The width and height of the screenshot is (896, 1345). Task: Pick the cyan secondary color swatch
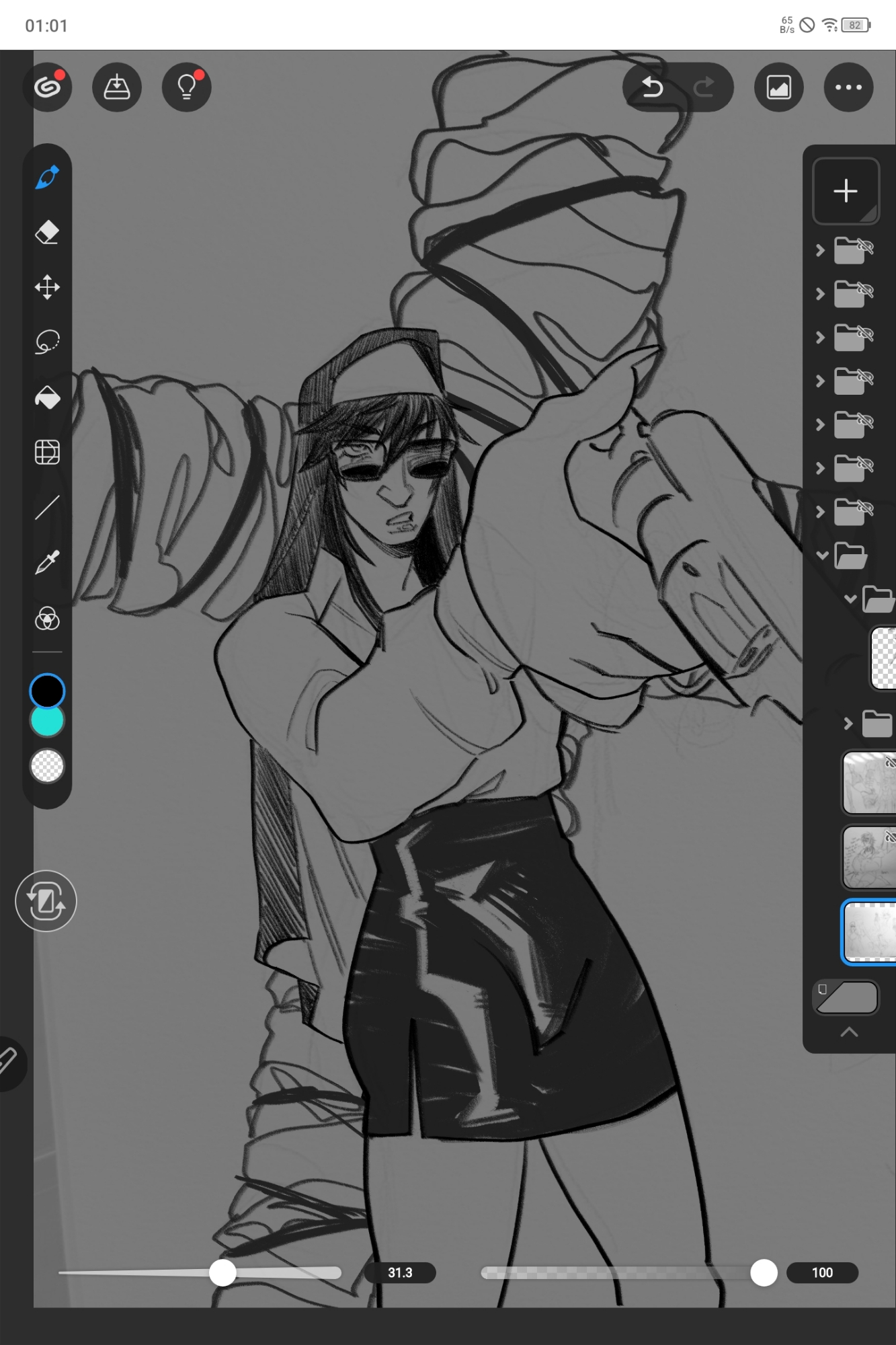(47, 722)
